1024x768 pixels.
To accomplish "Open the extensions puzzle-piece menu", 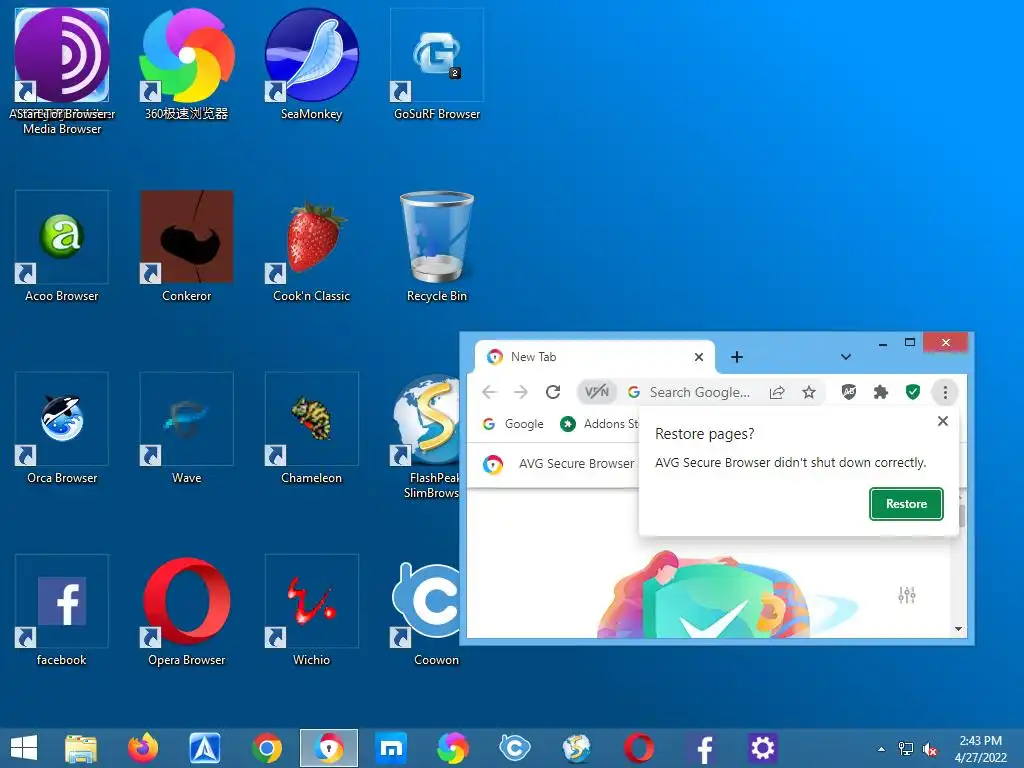I will (880, 392).
